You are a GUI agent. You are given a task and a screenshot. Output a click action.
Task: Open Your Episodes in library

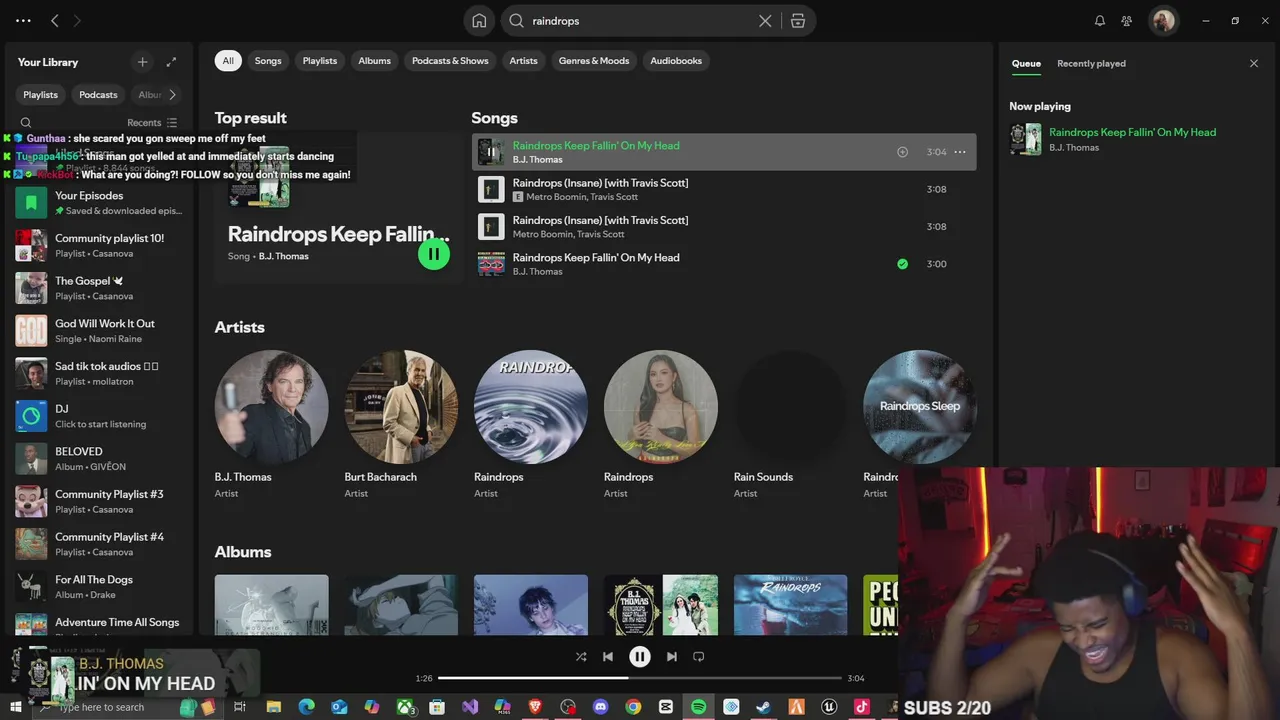100,203
